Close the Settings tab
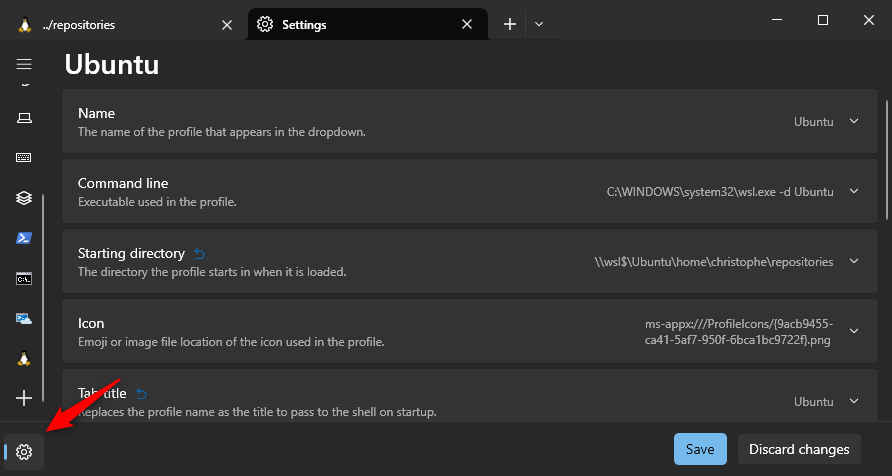The height and width of the screenshot is (476, 892). tap(466, 24)
